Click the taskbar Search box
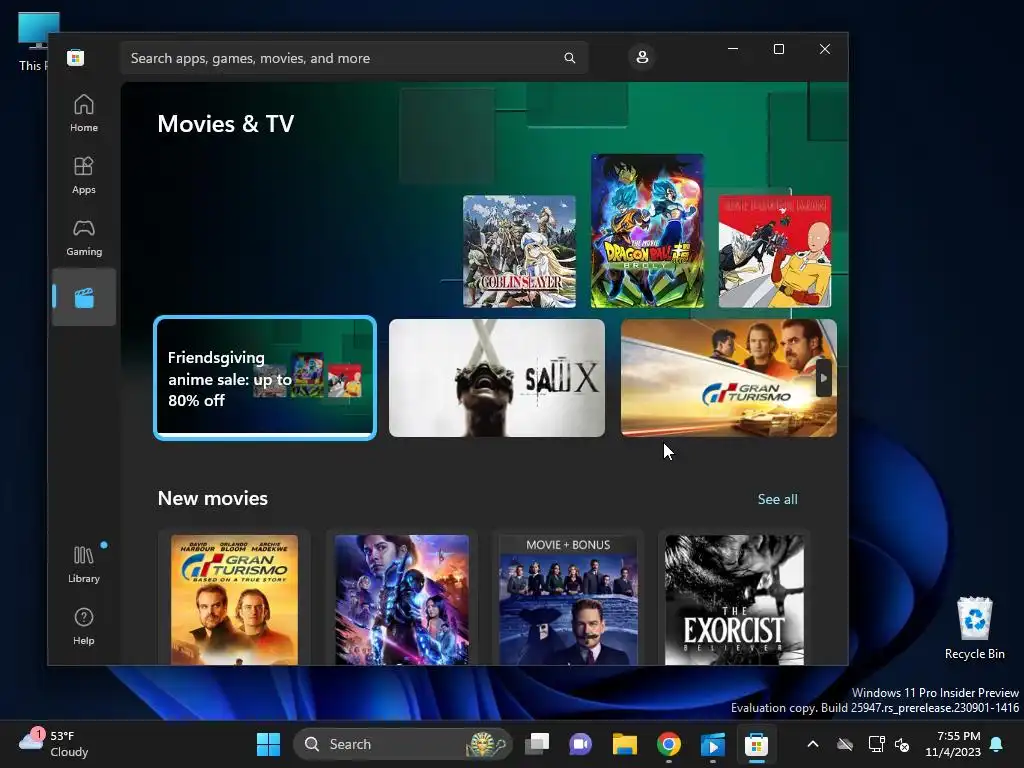The height and width of the screenshot is (768, 1024). (x=402, y=744)
